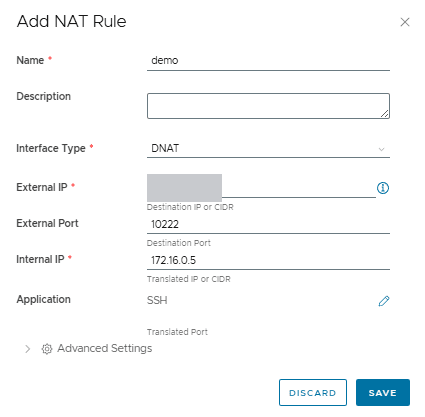This screenshot has height=417, width=425.
Task: Click the Advanced Settings gear icon
Action: (47, 349)
